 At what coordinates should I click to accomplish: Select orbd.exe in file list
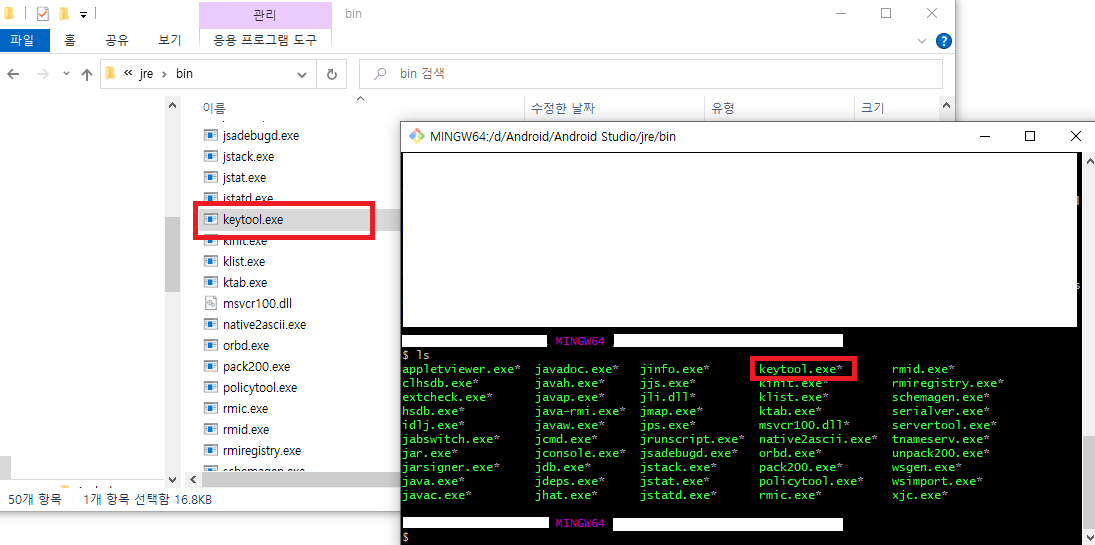point(246,345)
